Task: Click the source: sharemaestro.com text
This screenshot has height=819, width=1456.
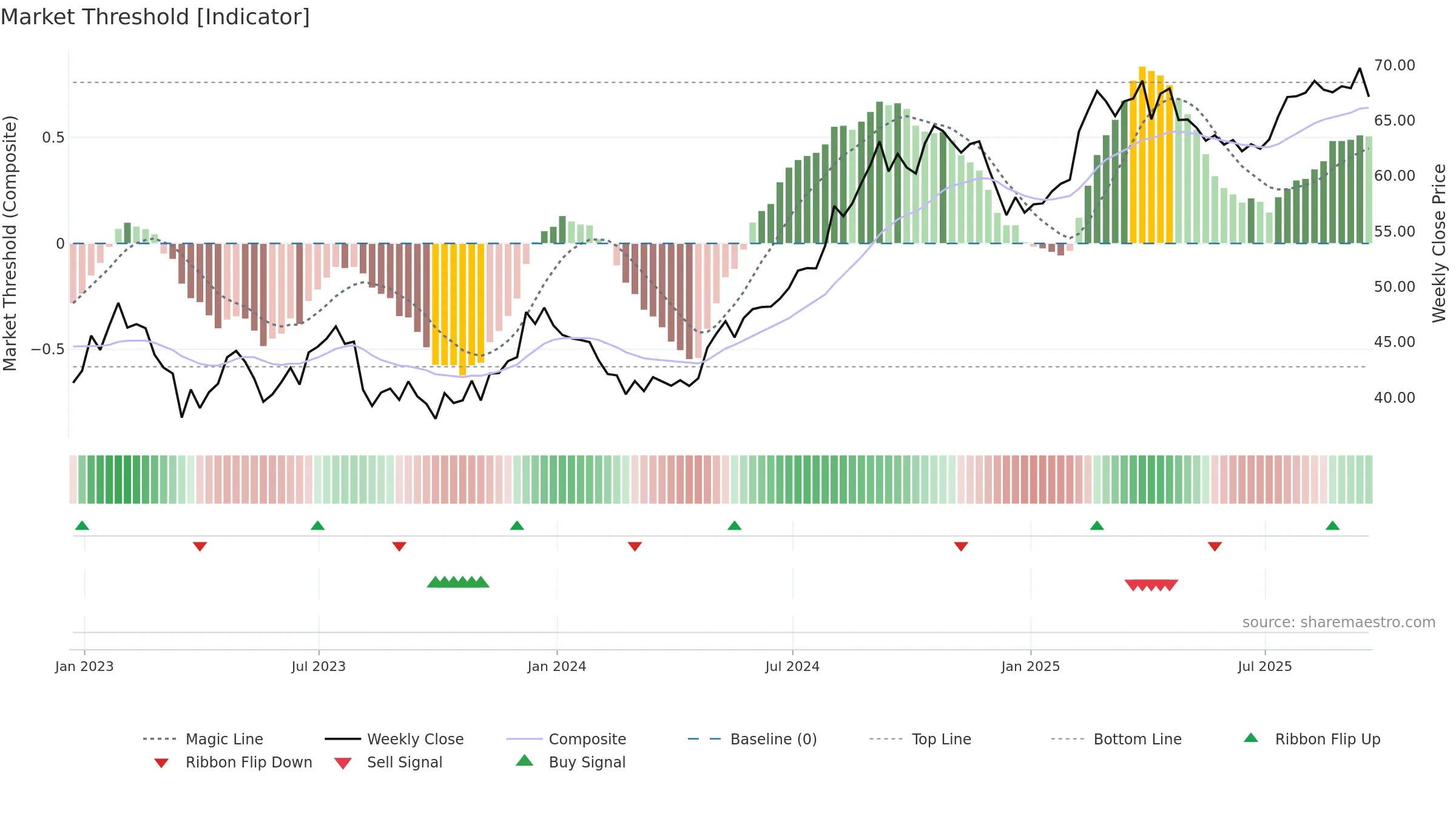Action: coord(1339,622)
